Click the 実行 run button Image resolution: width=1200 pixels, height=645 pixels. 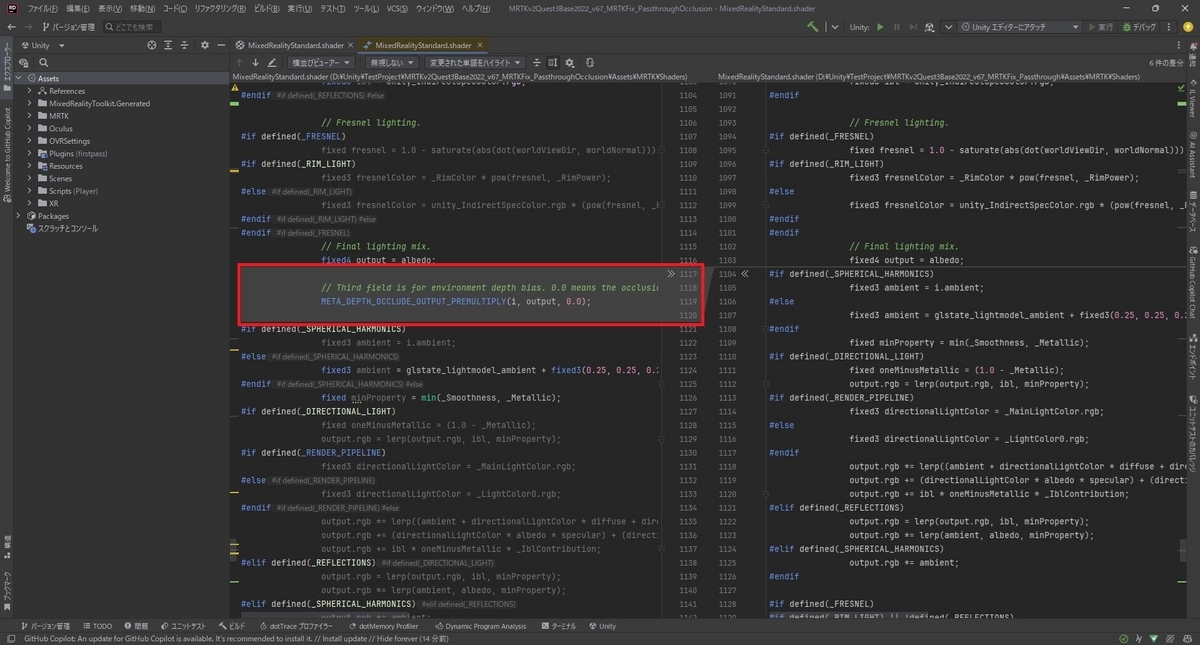pos(1100,27)
